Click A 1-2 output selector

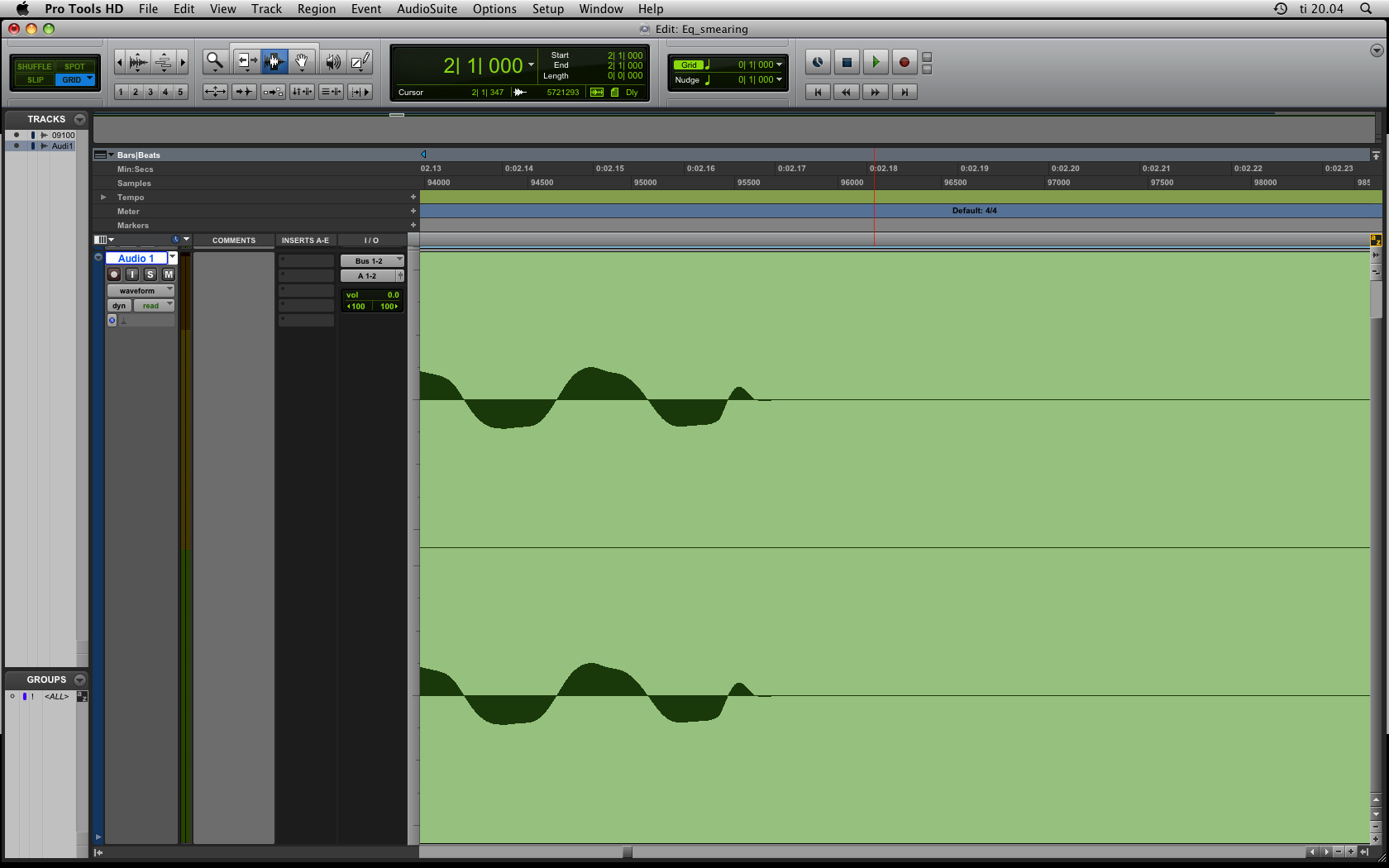coord(368,275)
